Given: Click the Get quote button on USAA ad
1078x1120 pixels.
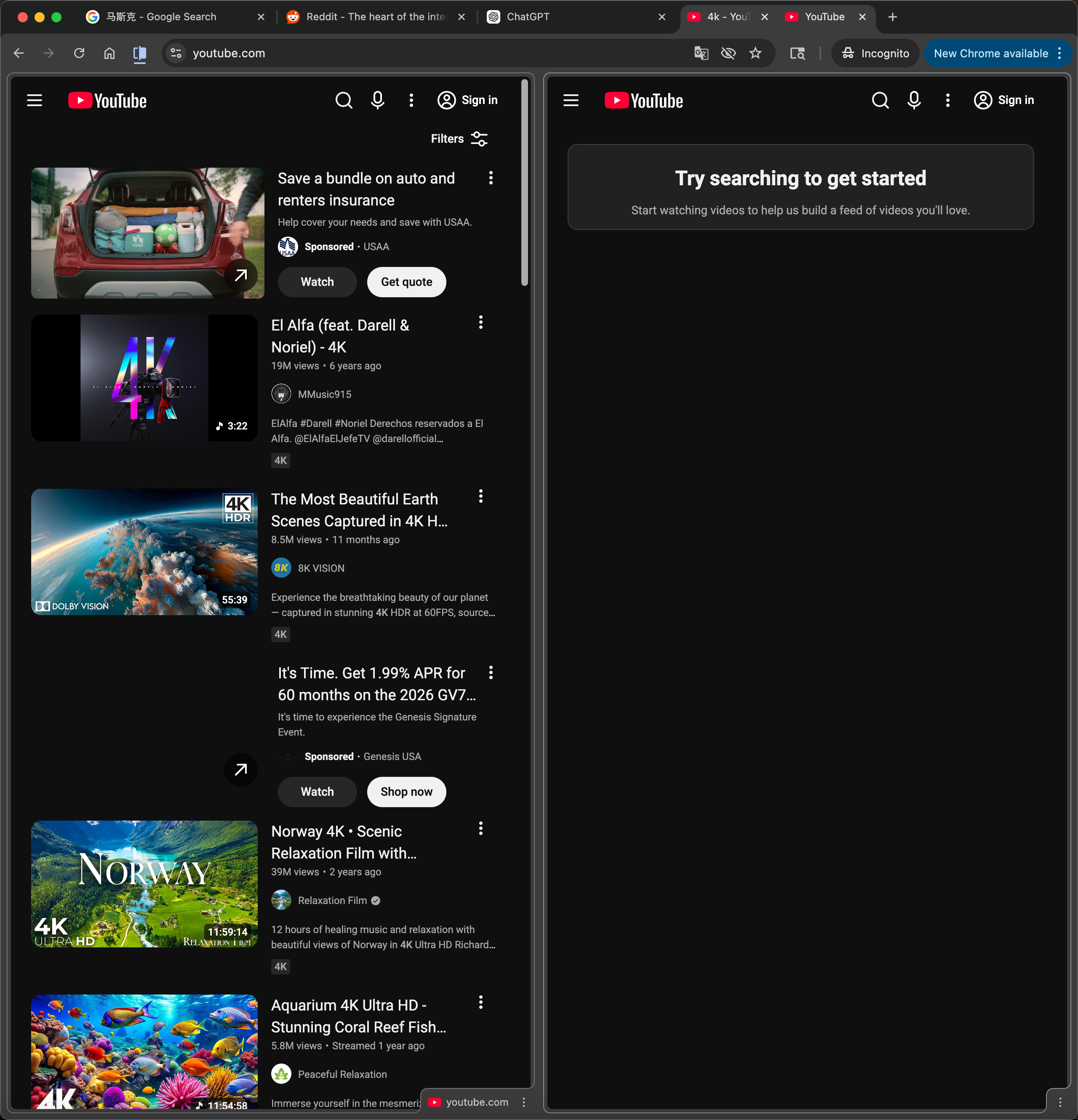Looking at the screenshot, I should [406, 282].
